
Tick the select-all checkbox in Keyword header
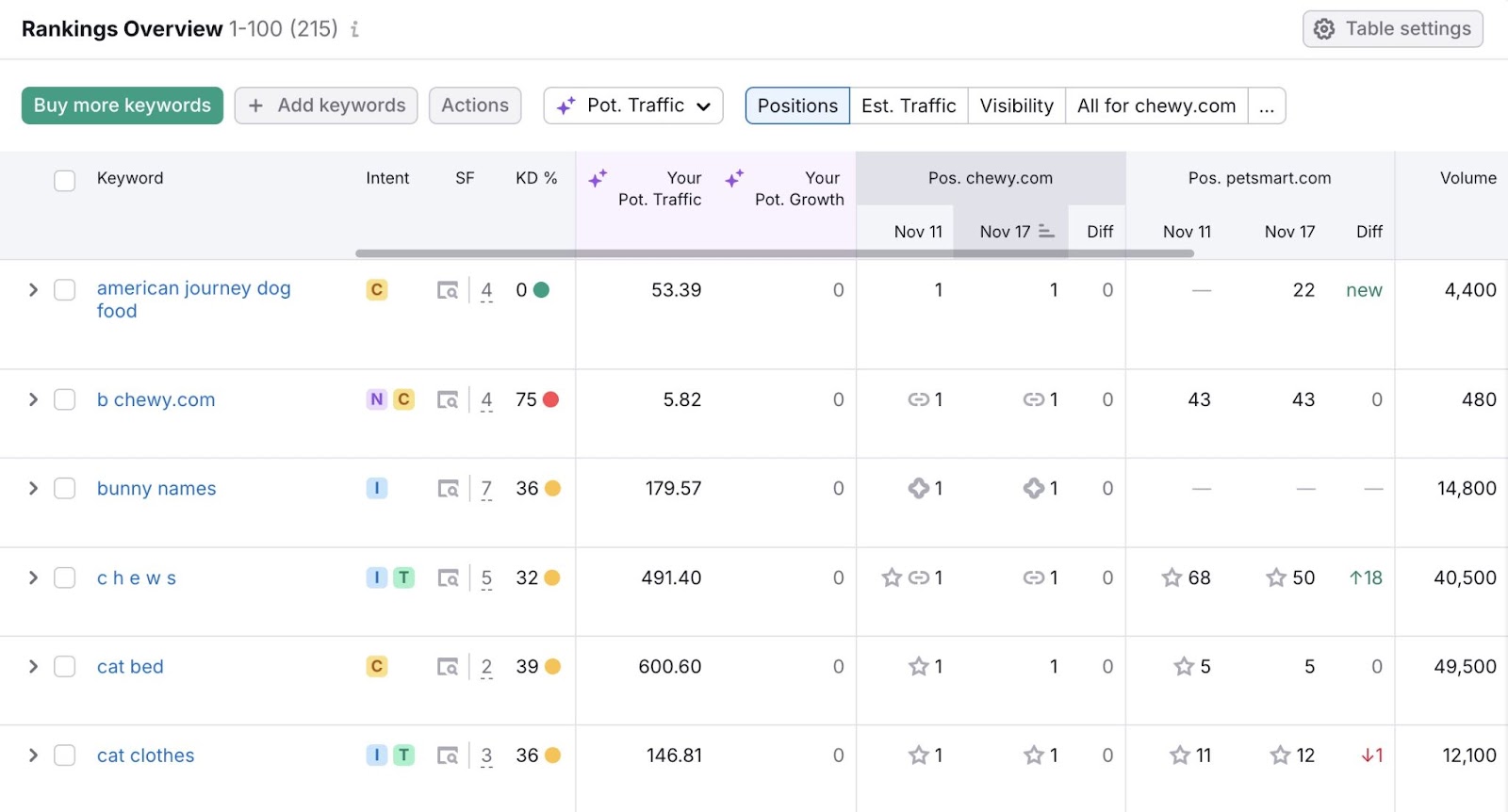pyautogui.click(x=64, y=180)
